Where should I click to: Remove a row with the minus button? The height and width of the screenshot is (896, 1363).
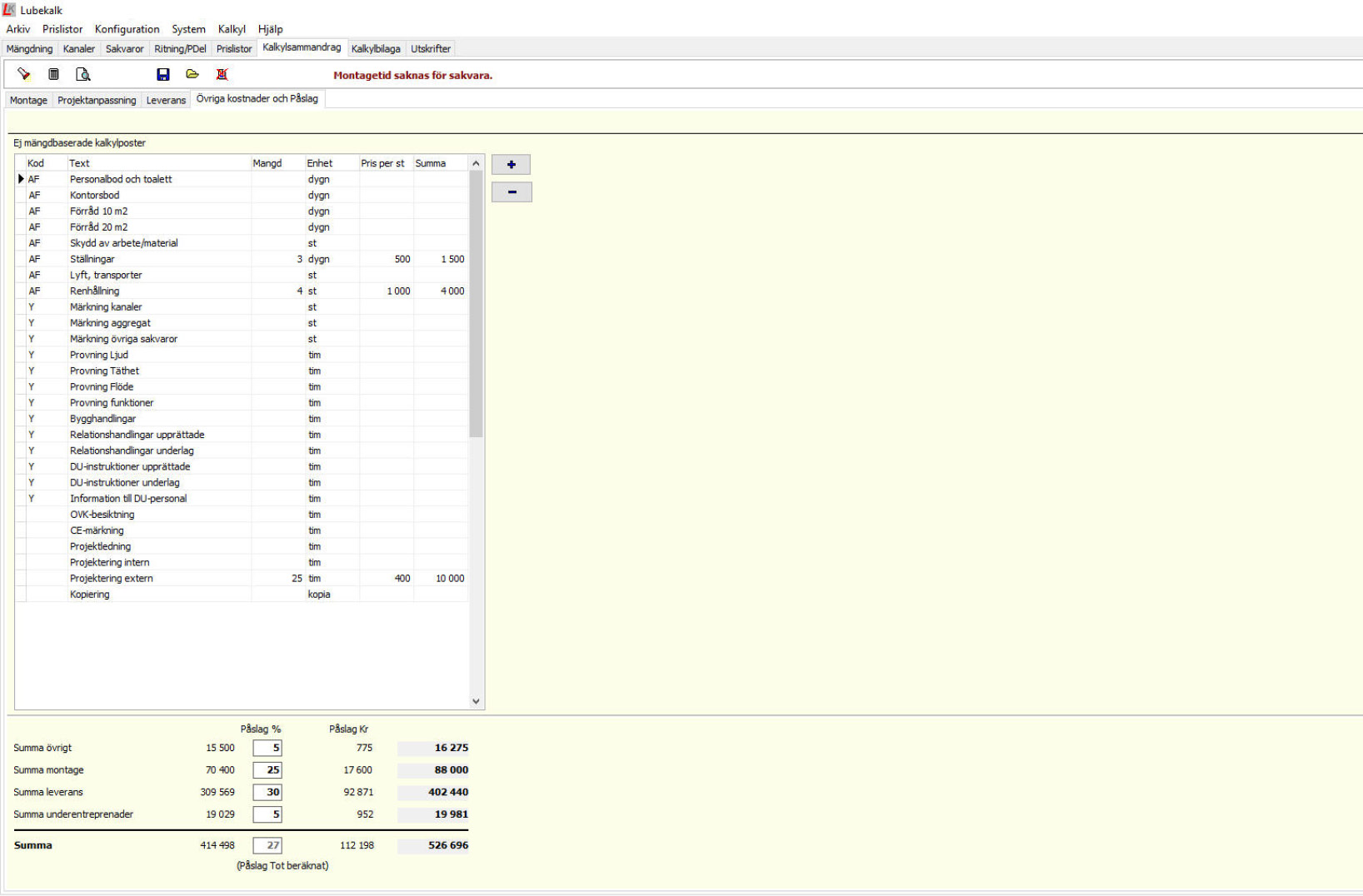point(512,192)
